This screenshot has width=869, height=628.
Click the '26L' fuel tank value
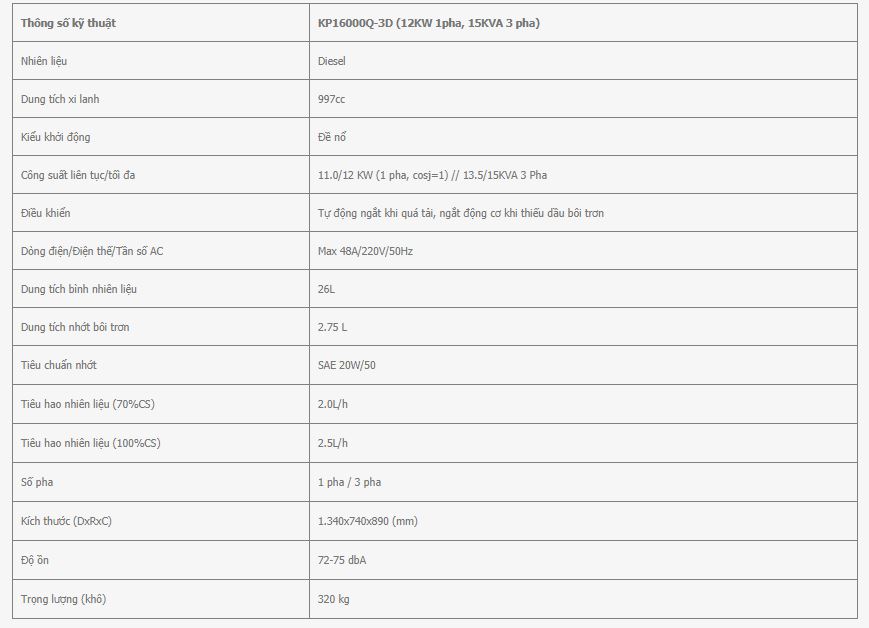326,289
